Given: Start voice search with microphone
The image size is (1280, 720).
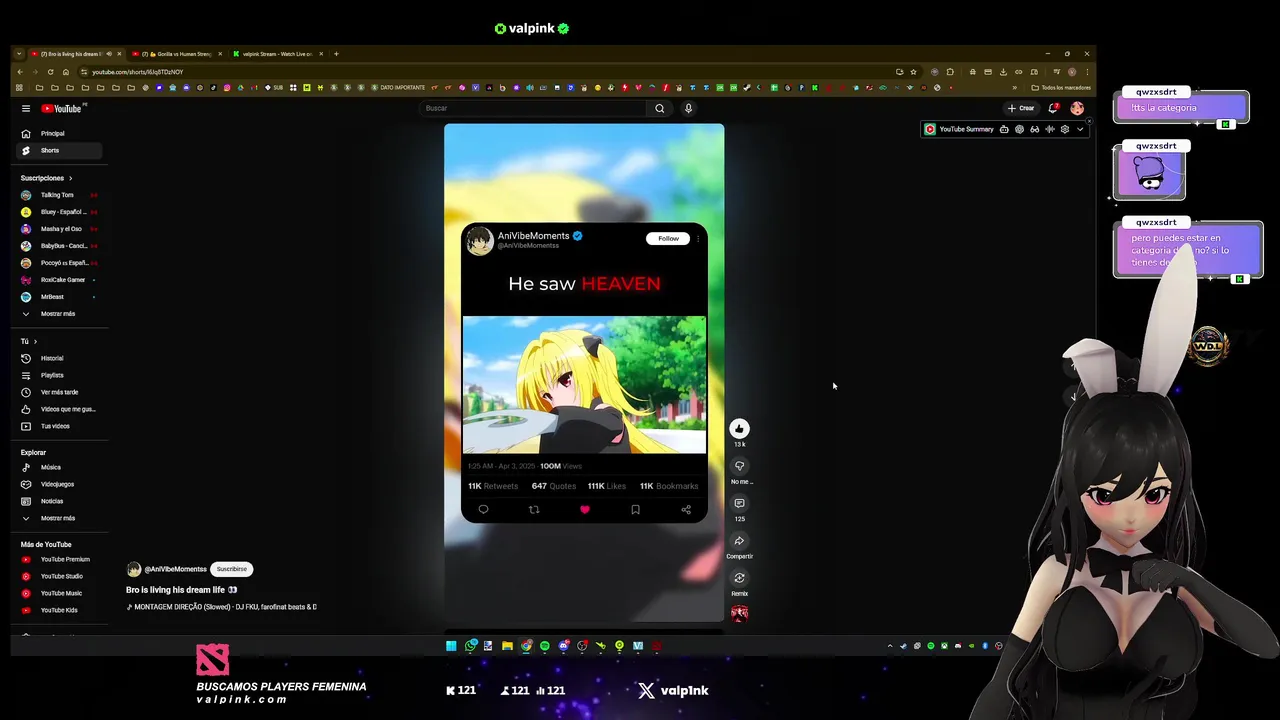Looking at the screenshot, I should click(688, 108).
